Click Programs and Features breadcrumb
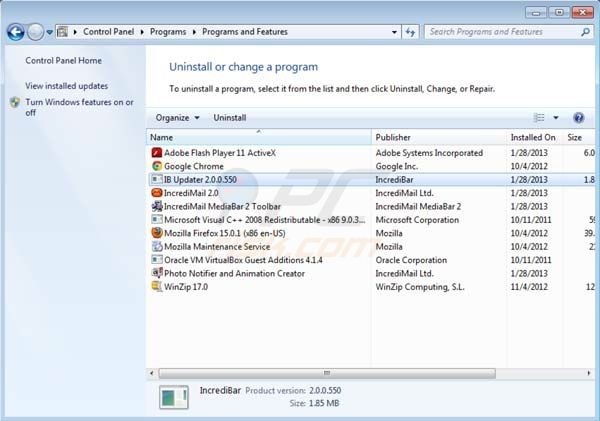 pos(245,32)
